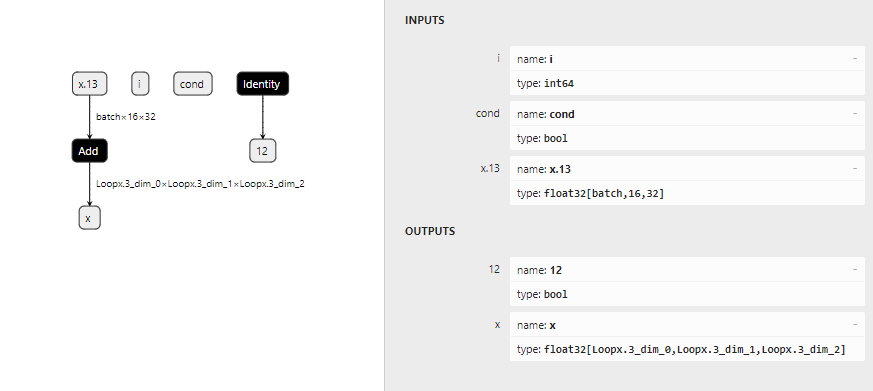
Task: Click the output node labeled 12
Action: (x=262, y=151)
